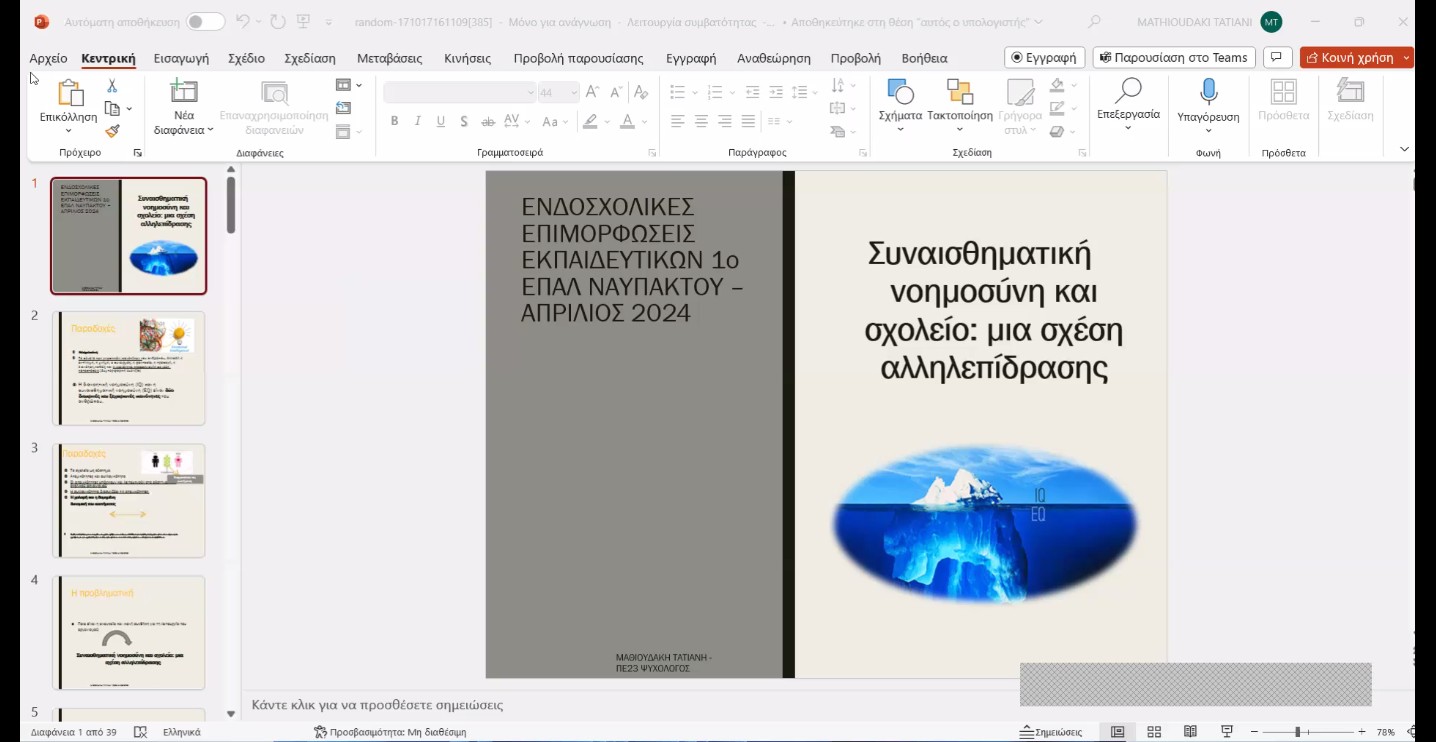Viewport: 1436px width, 742px height.
Task: Switch to Slide Sorter view icon
Action: (1154, 732)
